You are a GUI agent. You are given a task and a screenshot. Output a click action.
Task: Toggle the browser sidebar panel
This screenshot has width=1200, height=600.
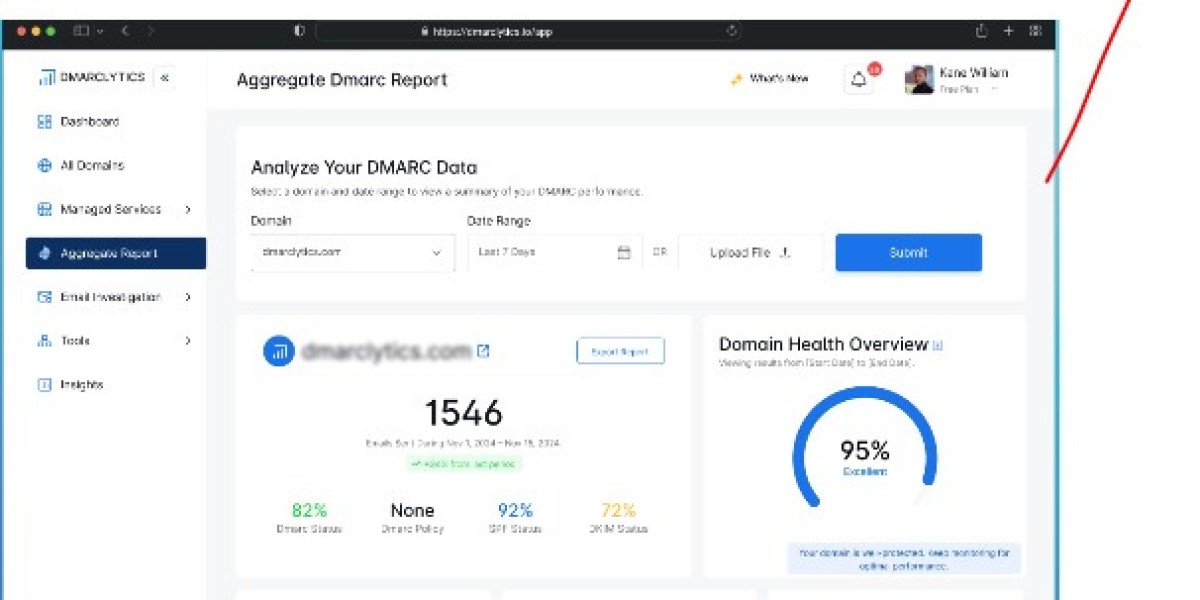pos(82,32)
